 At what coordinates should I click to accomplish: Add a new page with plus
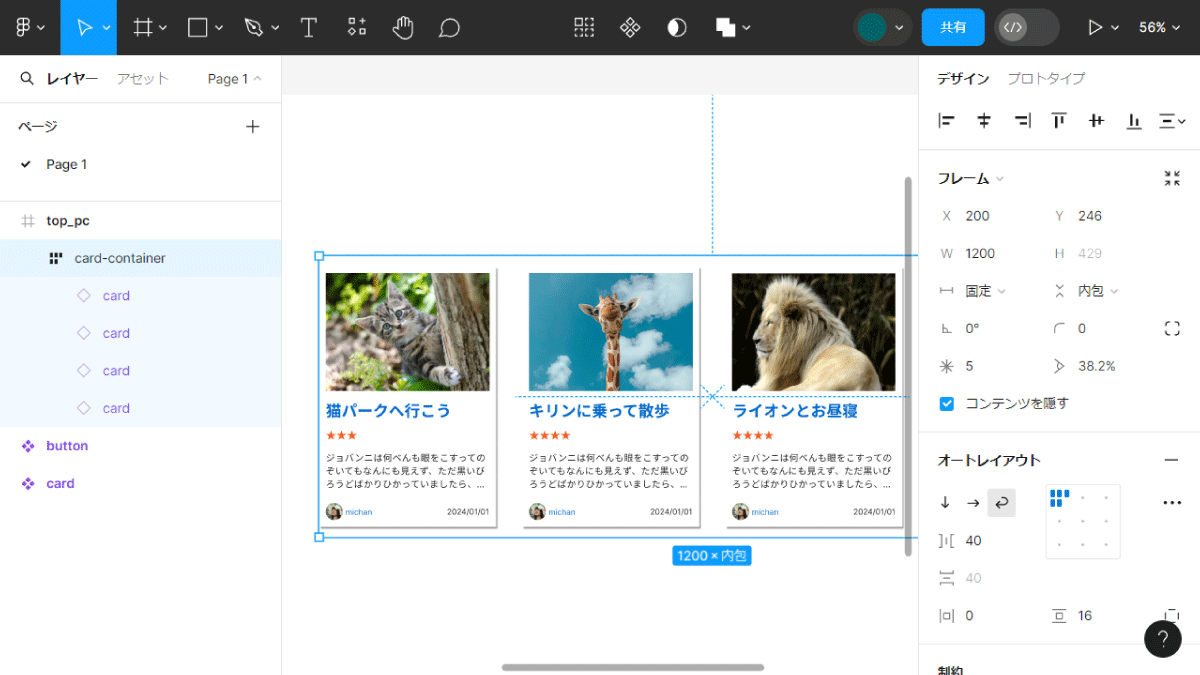pos(253,126)
